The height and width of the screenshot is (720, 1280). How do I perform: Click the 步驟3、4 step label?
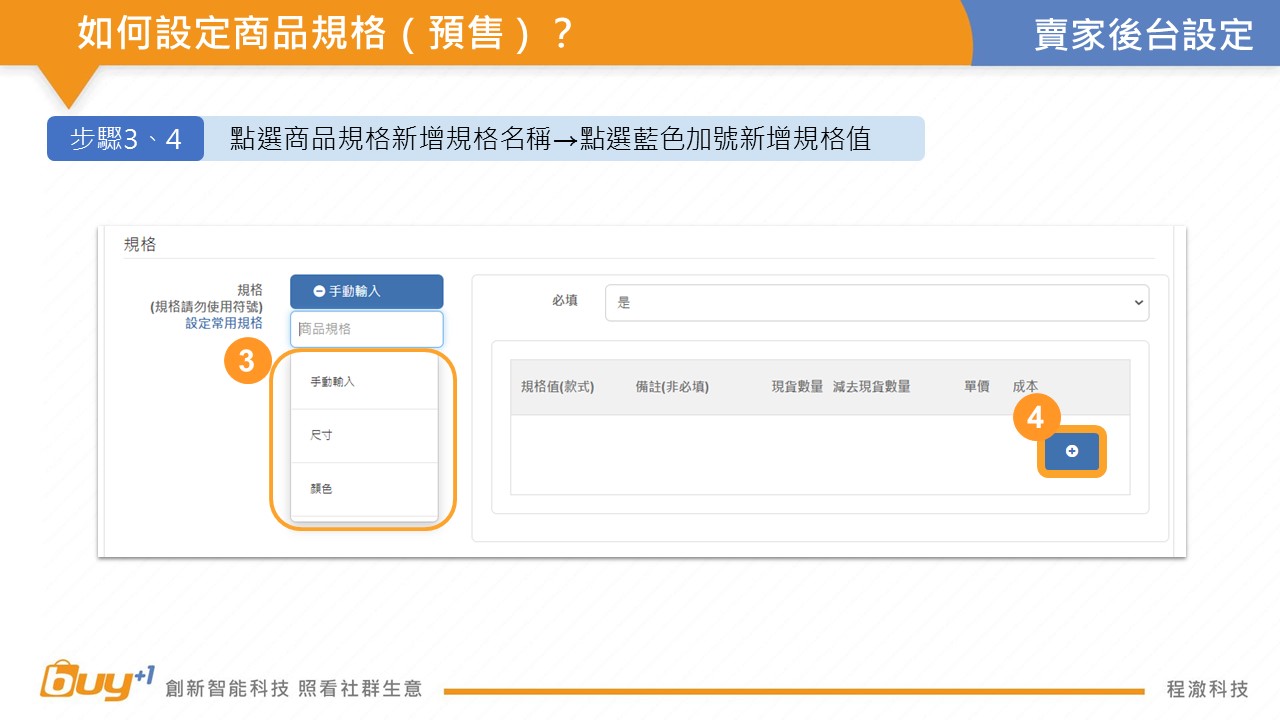tap(126, 139)
